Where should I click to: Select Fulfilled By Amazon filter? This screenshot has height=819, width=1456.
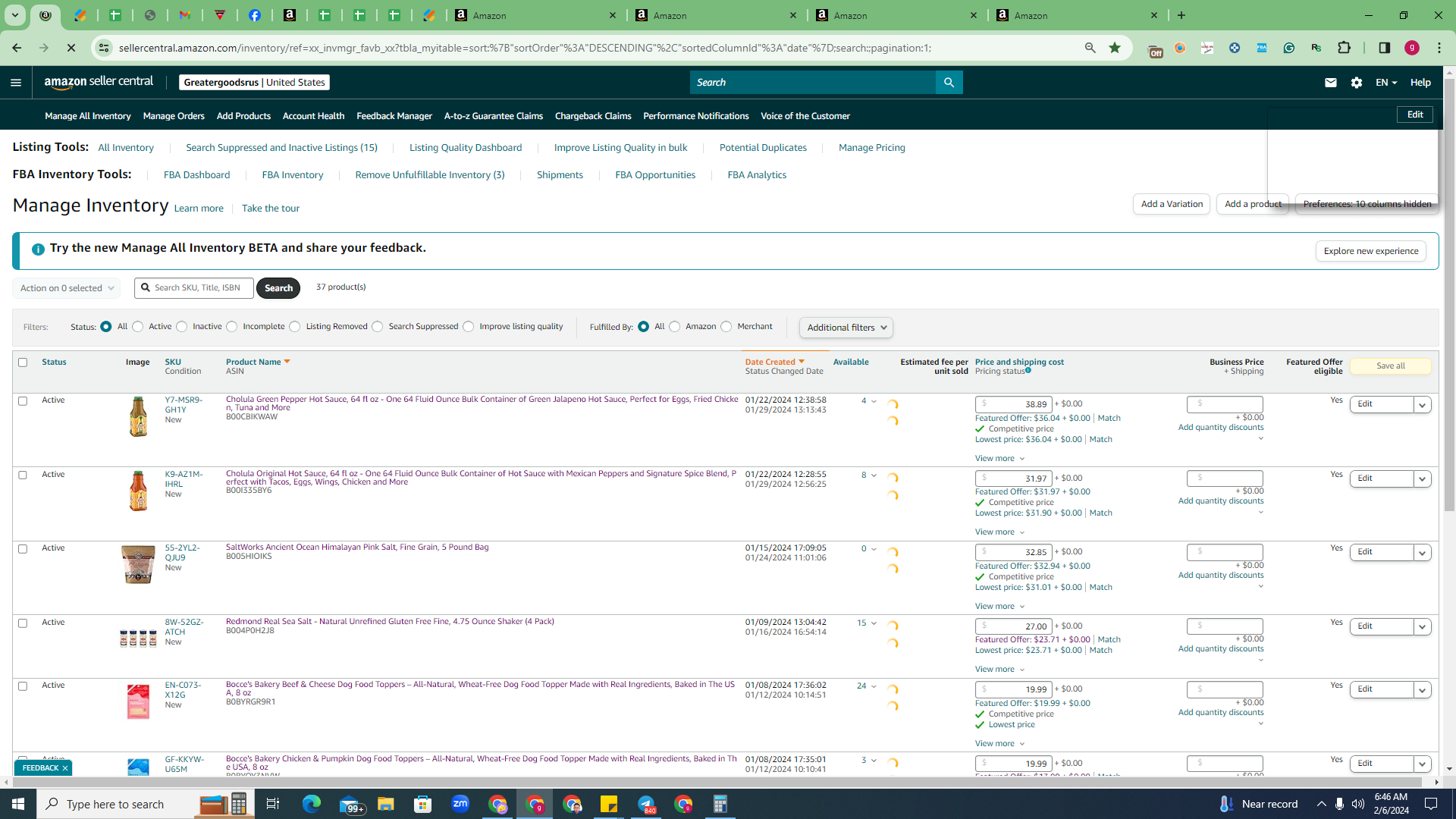675,327
